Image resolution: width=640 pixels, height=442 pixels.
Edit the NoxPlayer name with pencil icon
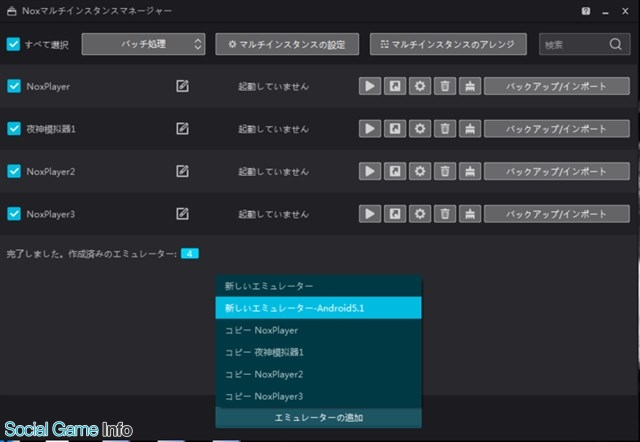click(x=182, y=86)
